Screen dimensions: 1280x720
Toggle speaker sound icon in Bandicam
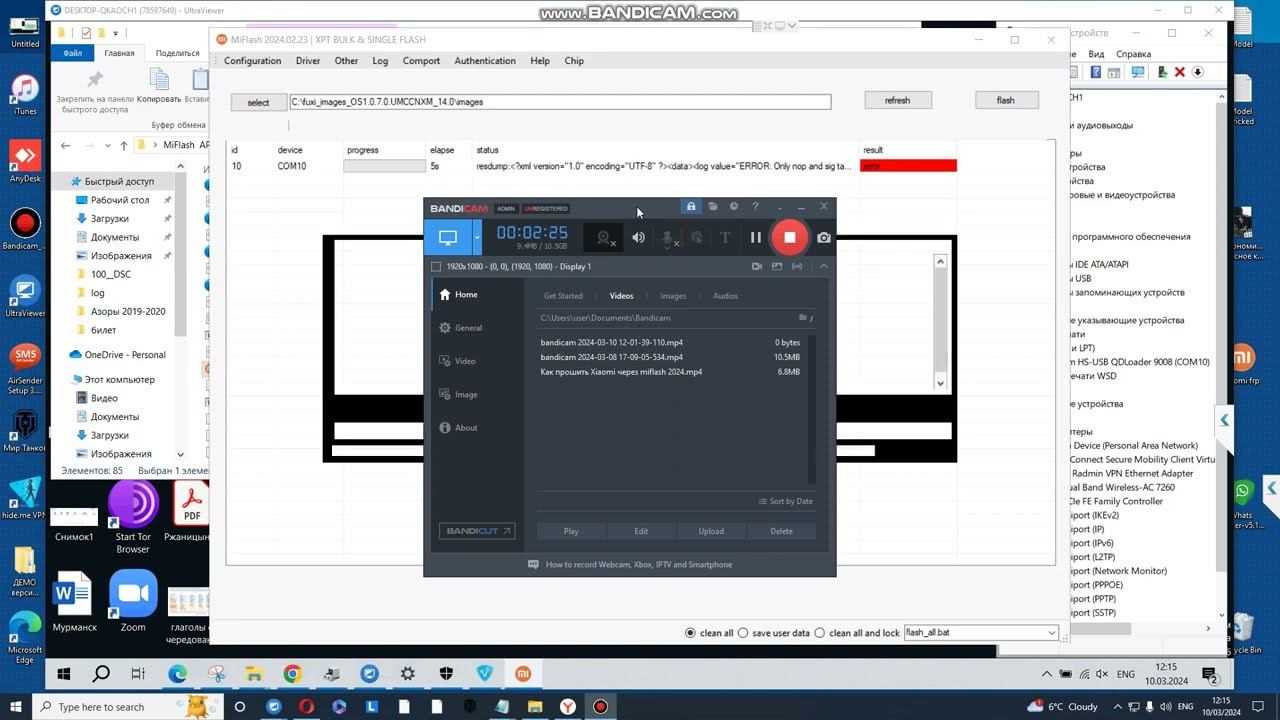[638, 237]
